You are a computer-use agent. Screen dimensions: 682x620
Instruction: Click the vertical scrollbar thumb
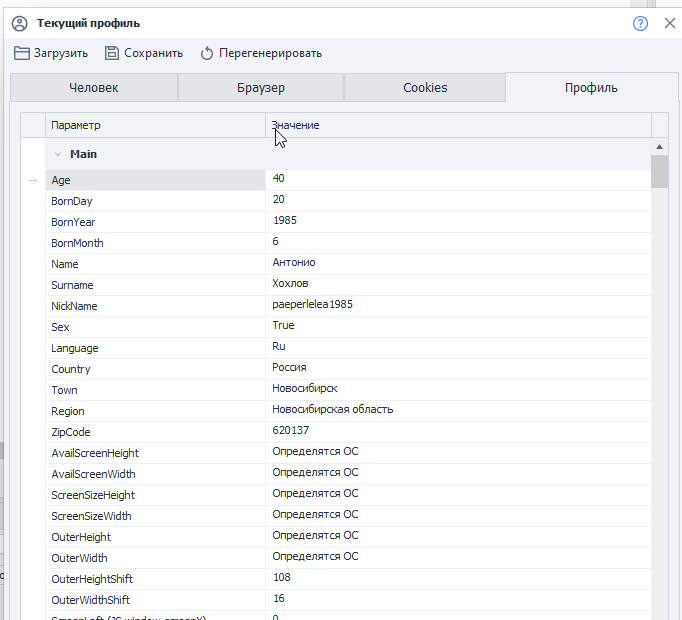659,171
